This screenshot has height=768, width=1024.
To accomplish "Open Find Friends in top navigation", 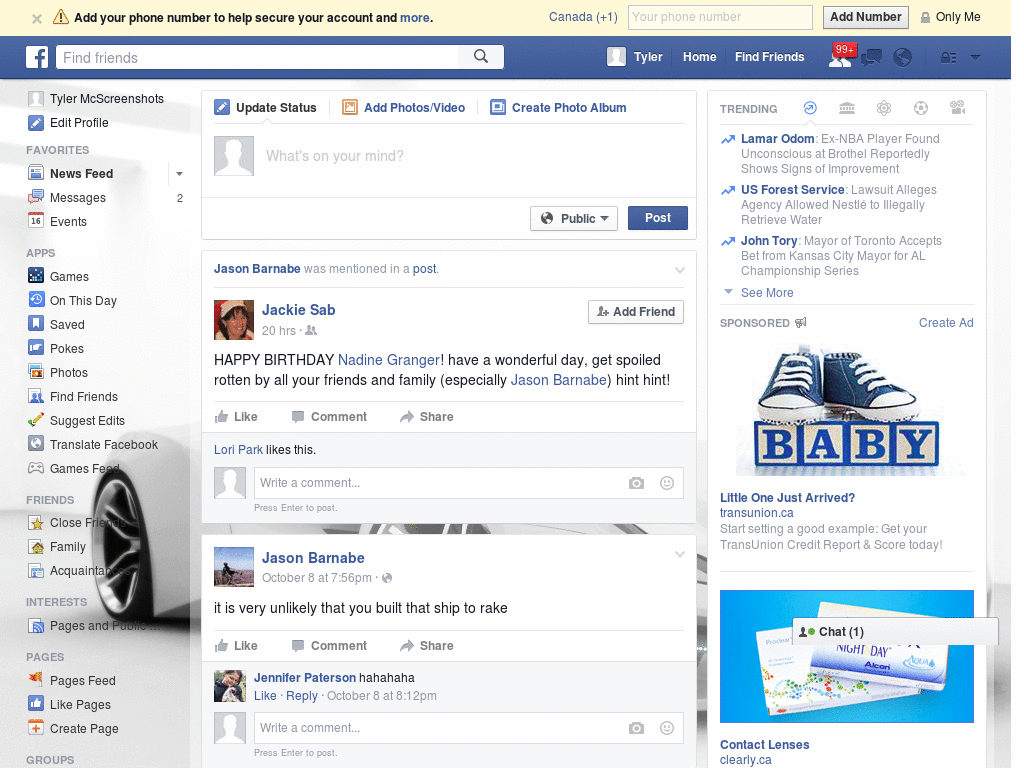I will (769, 57).
